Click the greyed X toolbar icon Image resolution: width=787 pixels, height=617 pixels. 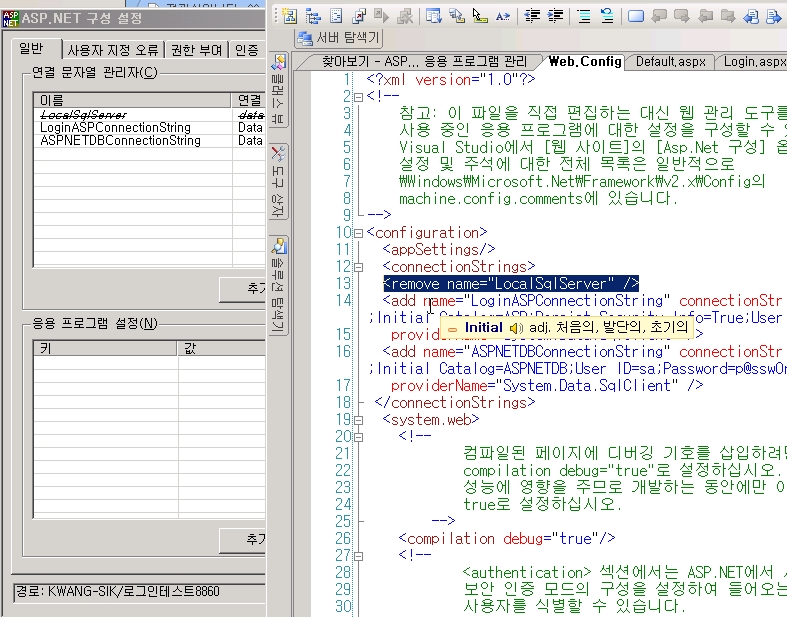[405, 16]
